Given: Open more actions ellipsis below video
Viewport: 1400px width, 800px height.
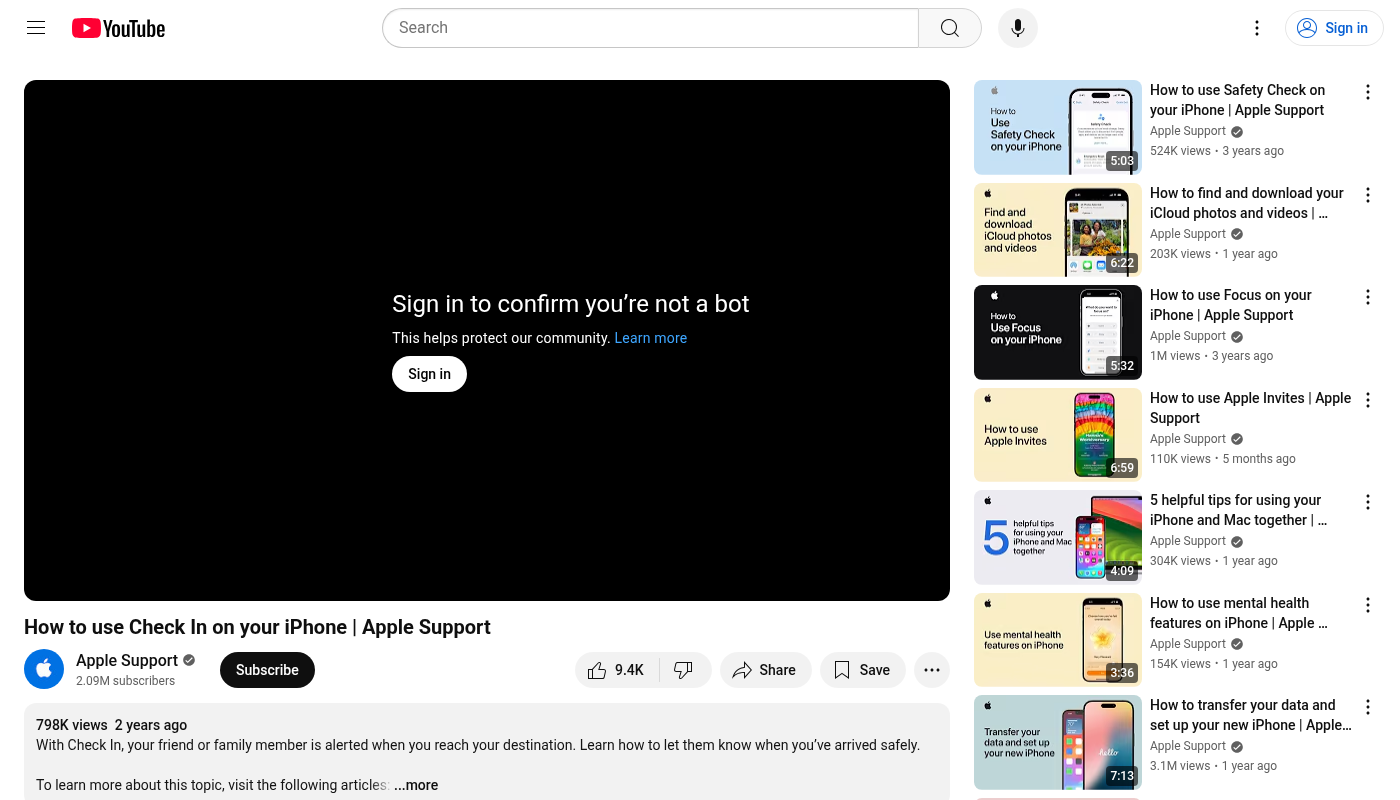Looking at the screenshot, I should coord(931,670).
